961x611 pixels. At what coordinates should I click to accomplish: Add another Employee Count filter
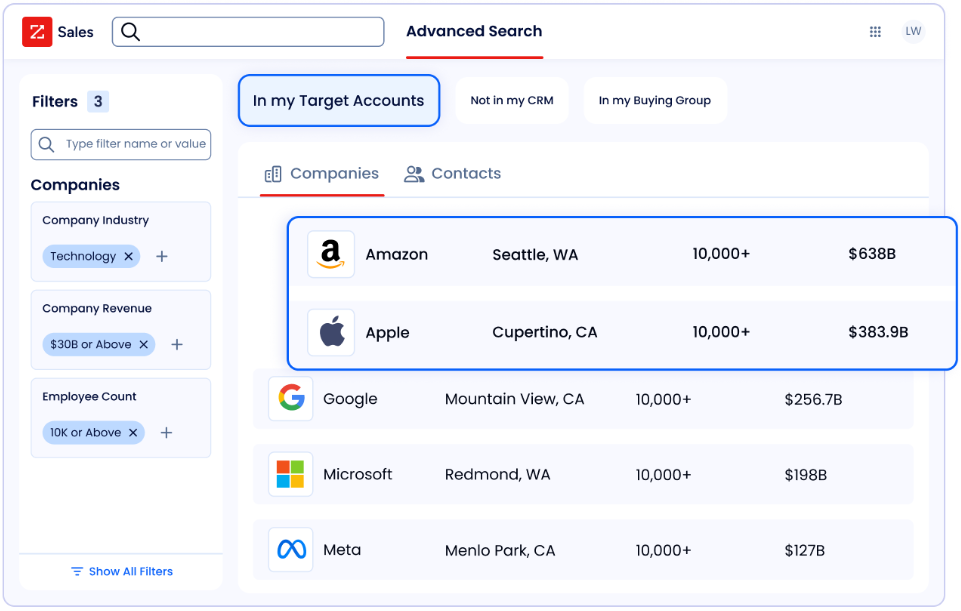pyautogui.click(x=166, y=433)
